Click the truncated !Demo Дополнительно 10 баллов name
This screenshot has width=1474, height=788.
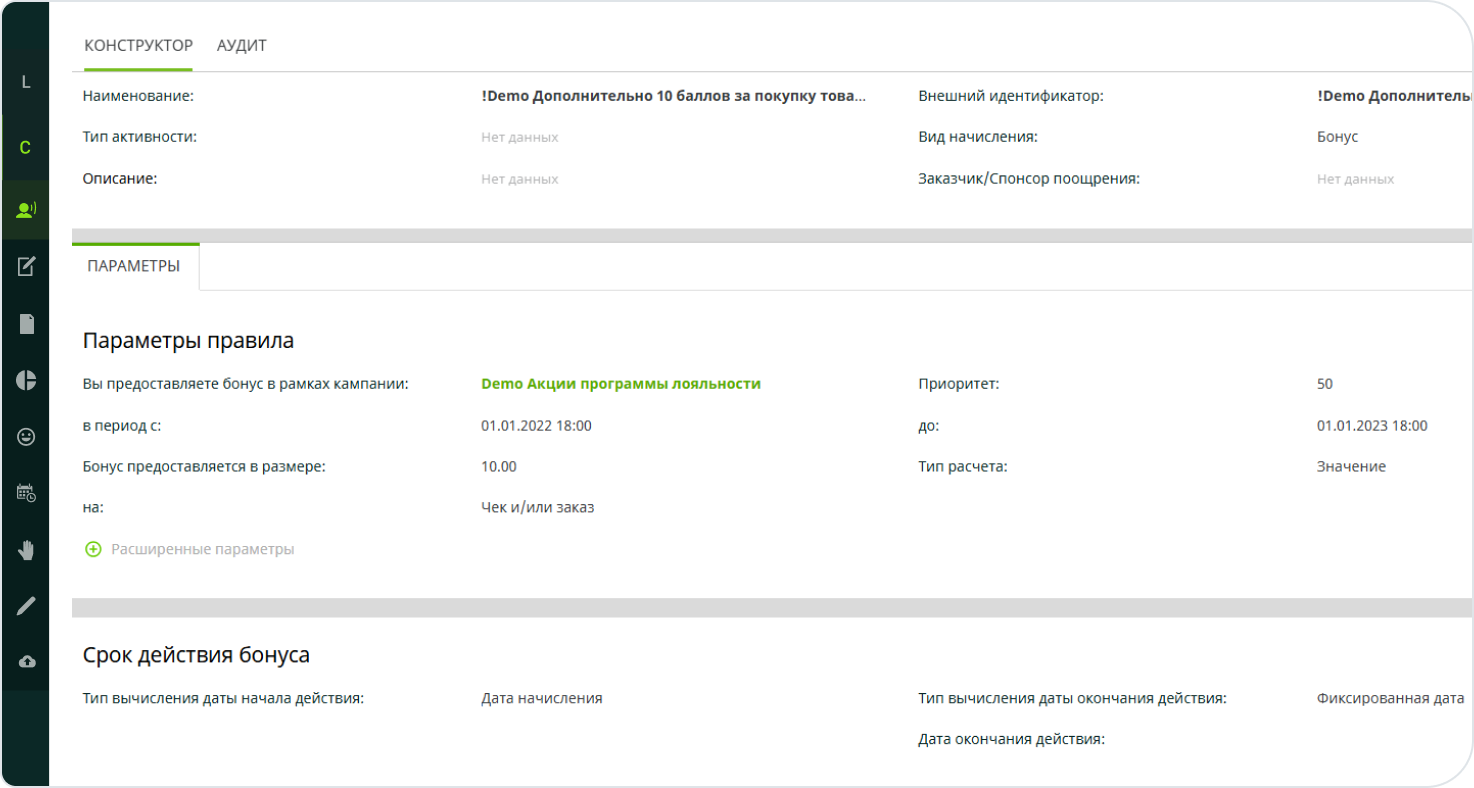click(x=673, y=96)
